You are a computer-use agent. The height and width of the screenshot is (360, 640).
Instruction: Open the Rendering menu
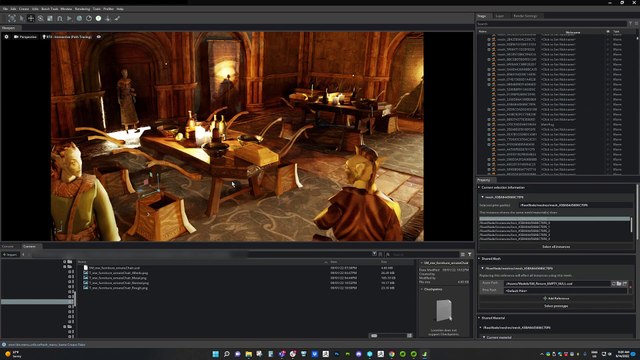[x=82, y=9]
